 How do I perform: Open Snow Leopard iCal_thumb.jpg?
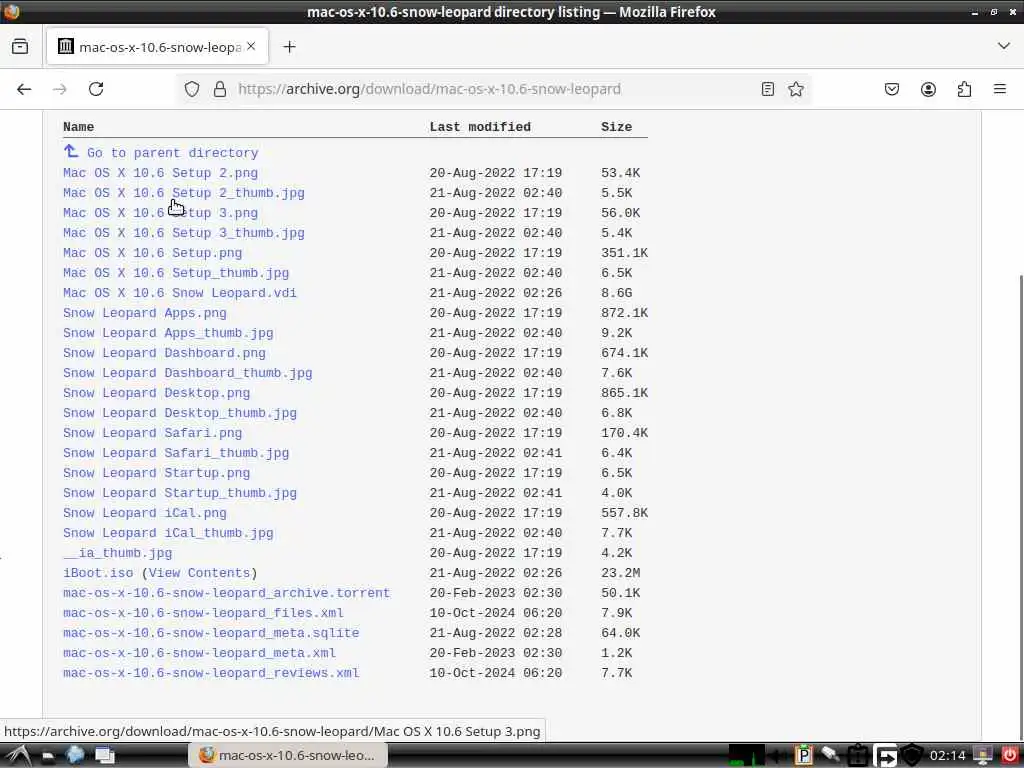(x=168, y=533)
